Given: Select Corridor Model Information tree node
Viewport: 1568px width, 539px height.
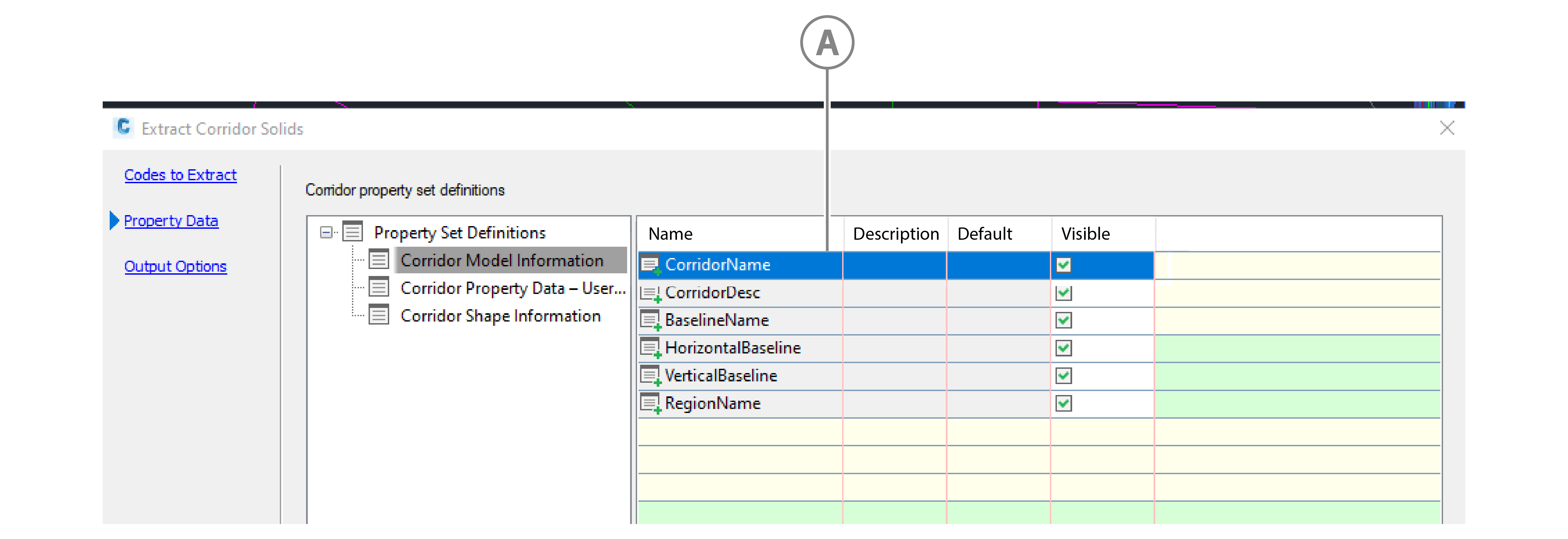Looking at the screenshot, I should tap(502, 261).
